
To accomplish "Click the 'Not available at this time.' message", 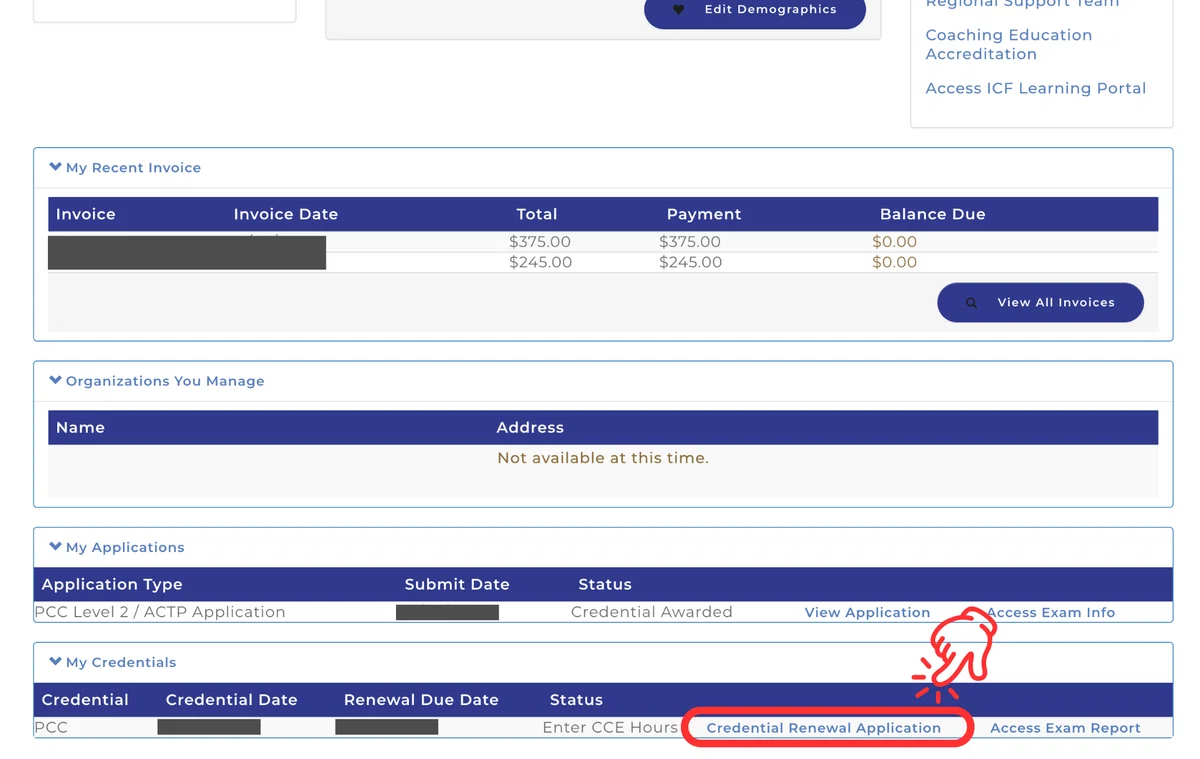I will click(603, 458).
